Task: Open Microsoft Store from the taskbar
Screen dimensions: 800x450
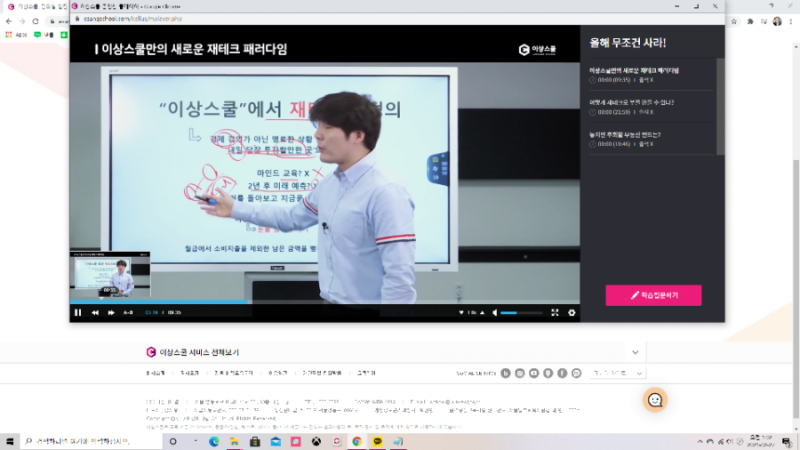Action: (255, 441)
